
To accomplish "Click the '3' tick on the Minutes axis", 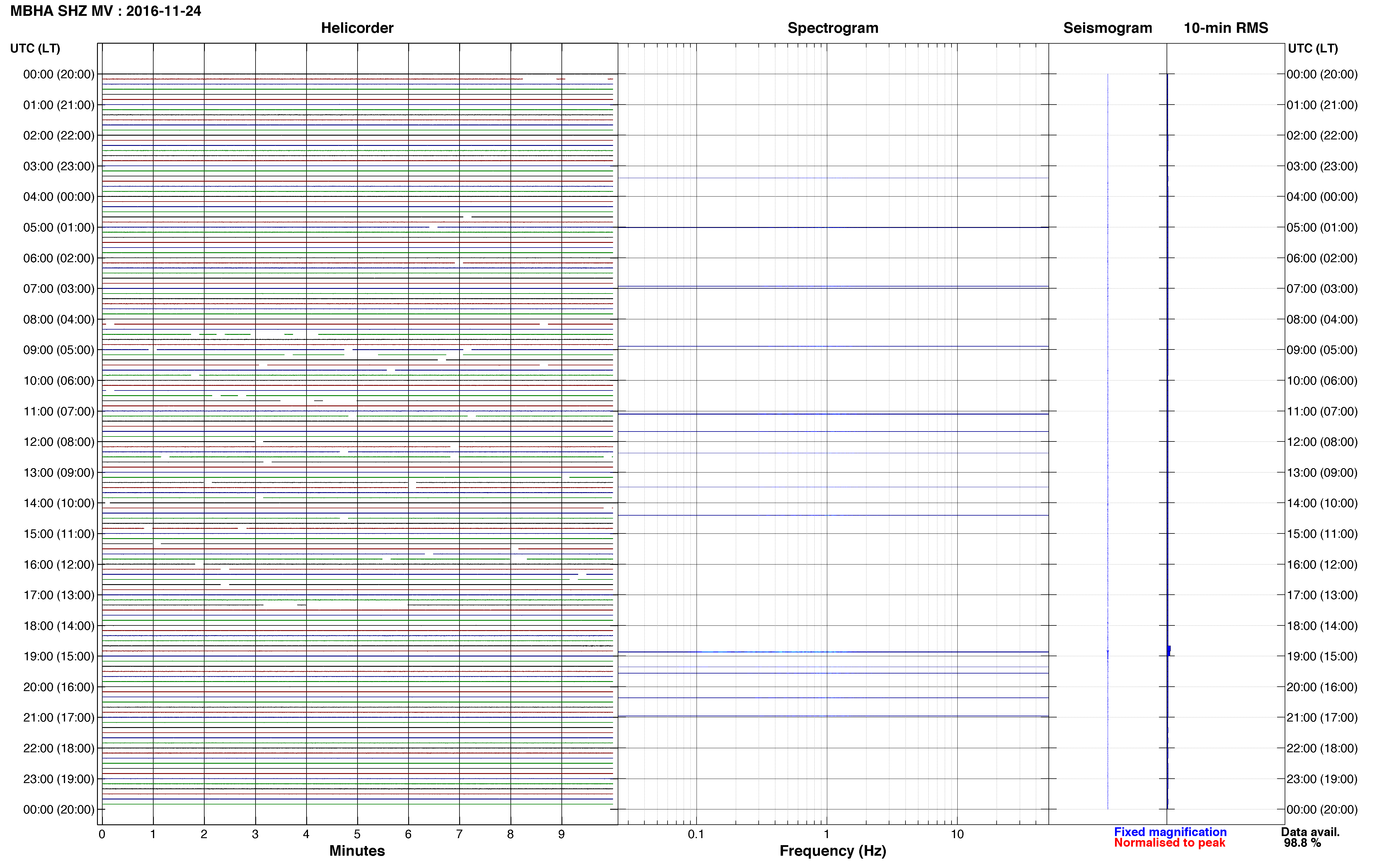I will coord(255,834).
